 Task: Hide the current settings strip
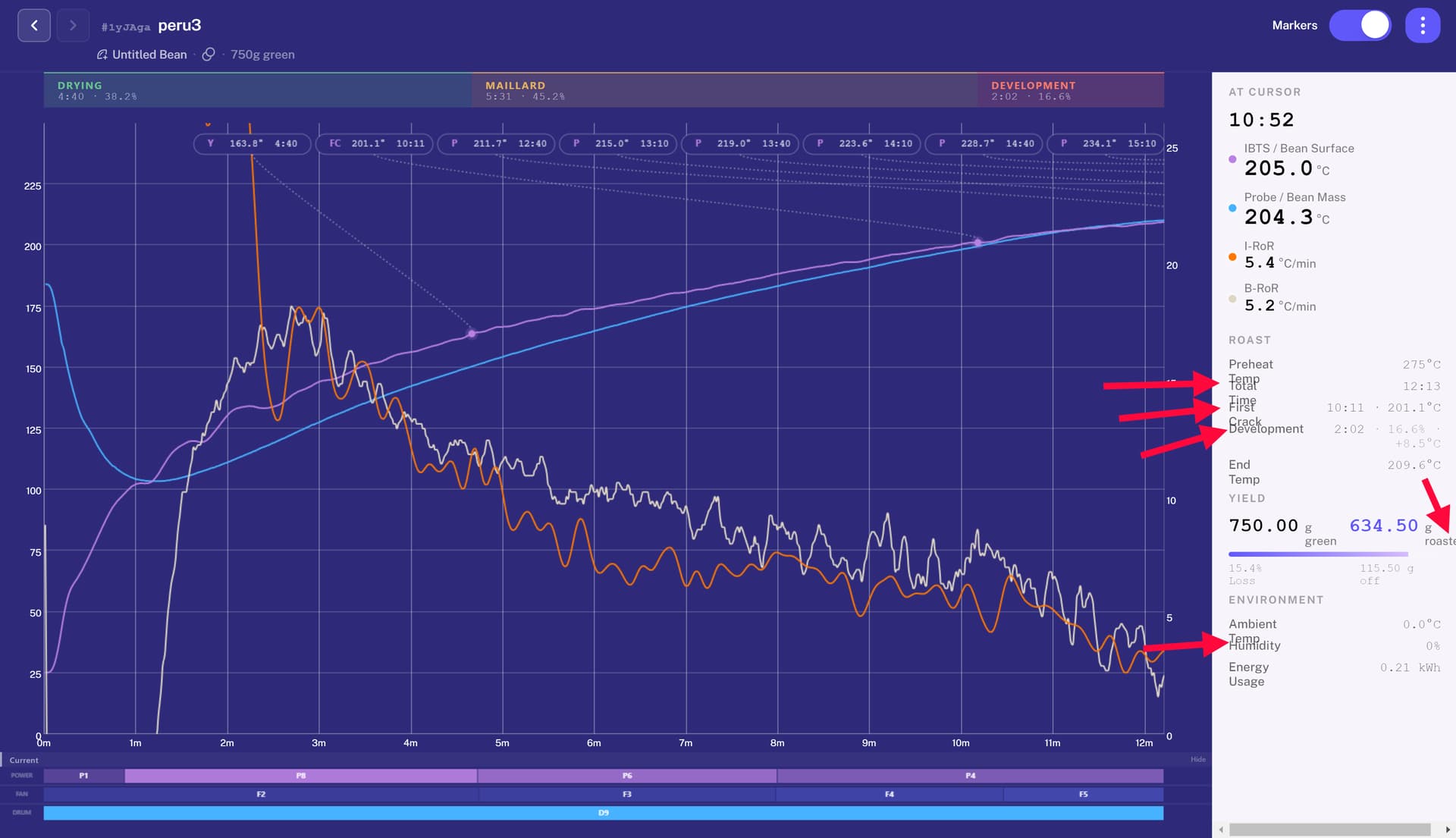coord(1197,759)
